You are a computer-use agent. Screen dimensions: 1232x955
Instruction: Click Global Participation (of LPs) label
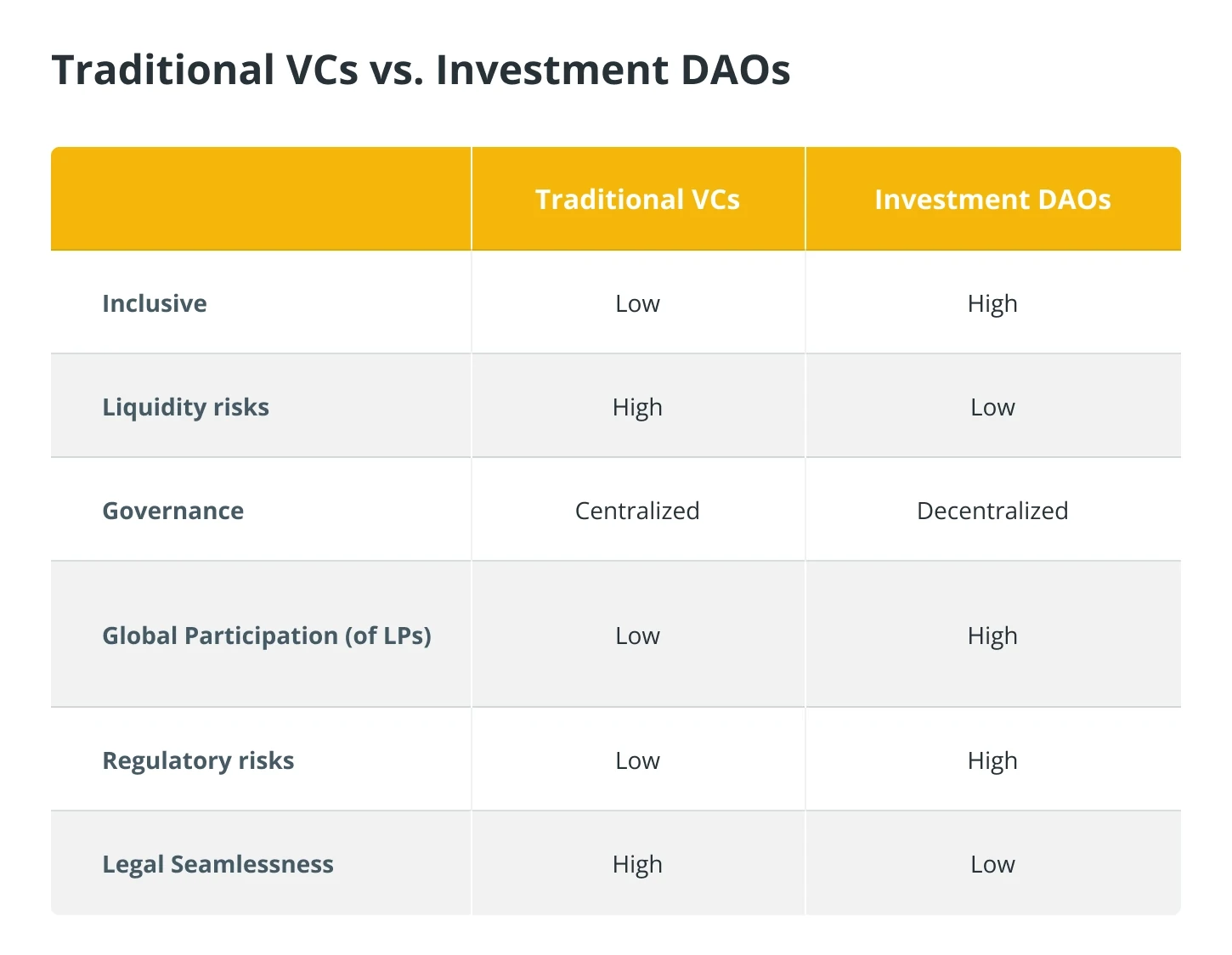tap(267, 636)
